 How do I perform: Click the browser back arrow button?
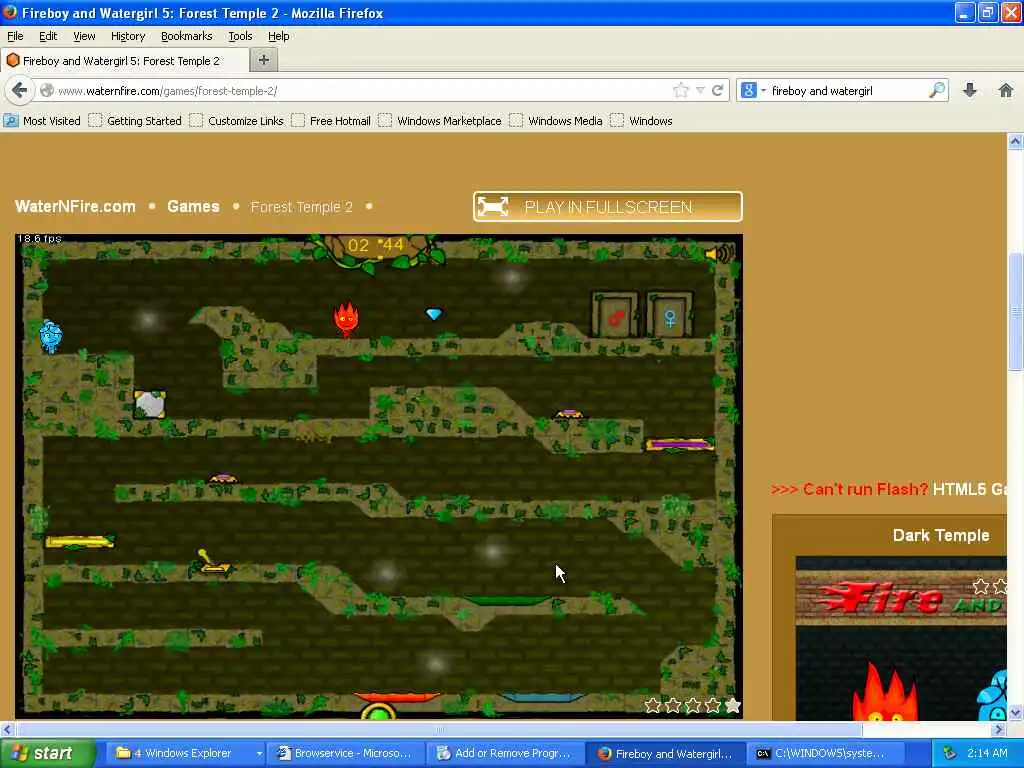coord(19,91)
